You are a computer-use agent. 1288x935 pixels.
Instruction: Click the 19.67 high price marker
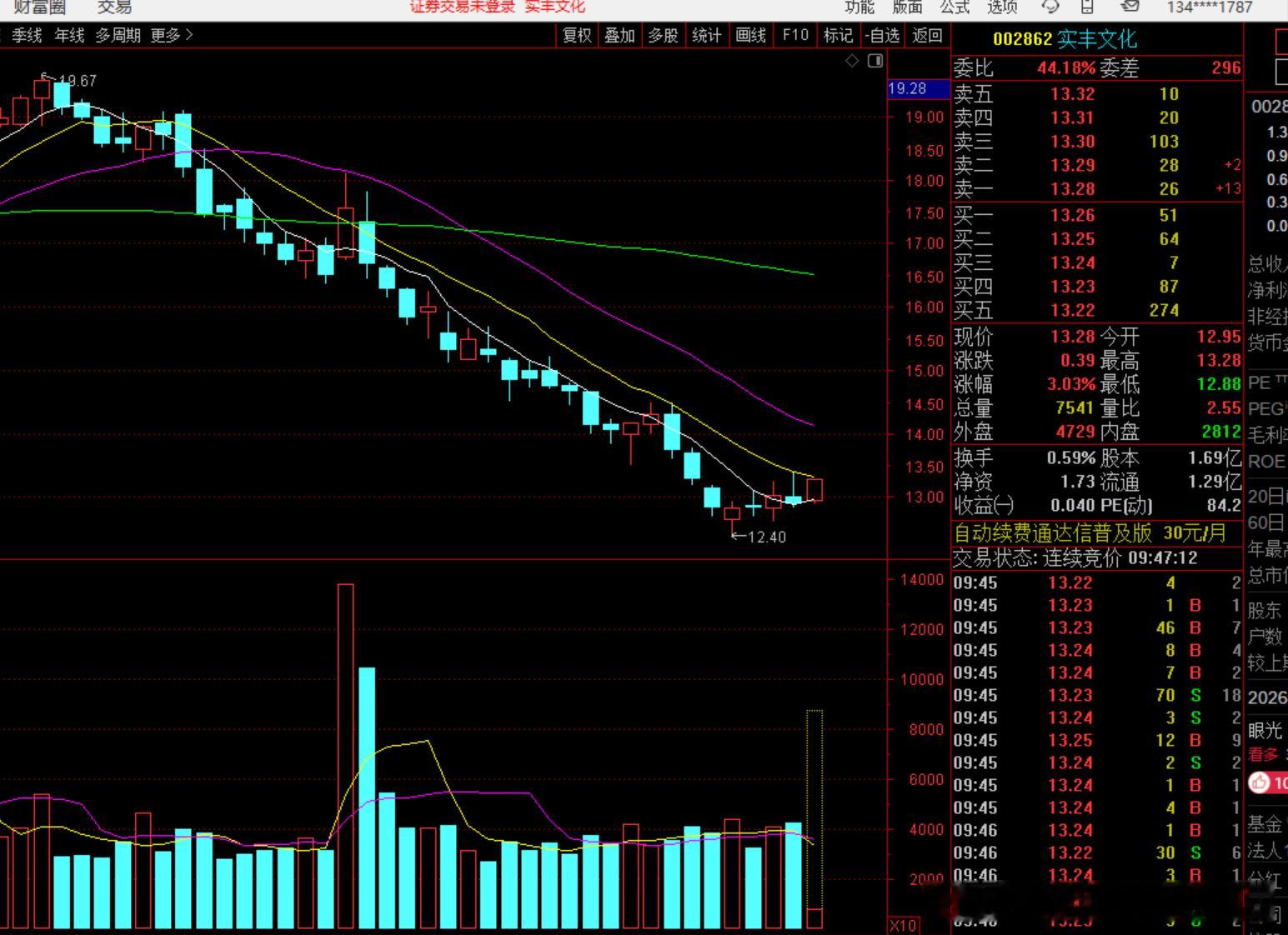coord(77,81)
